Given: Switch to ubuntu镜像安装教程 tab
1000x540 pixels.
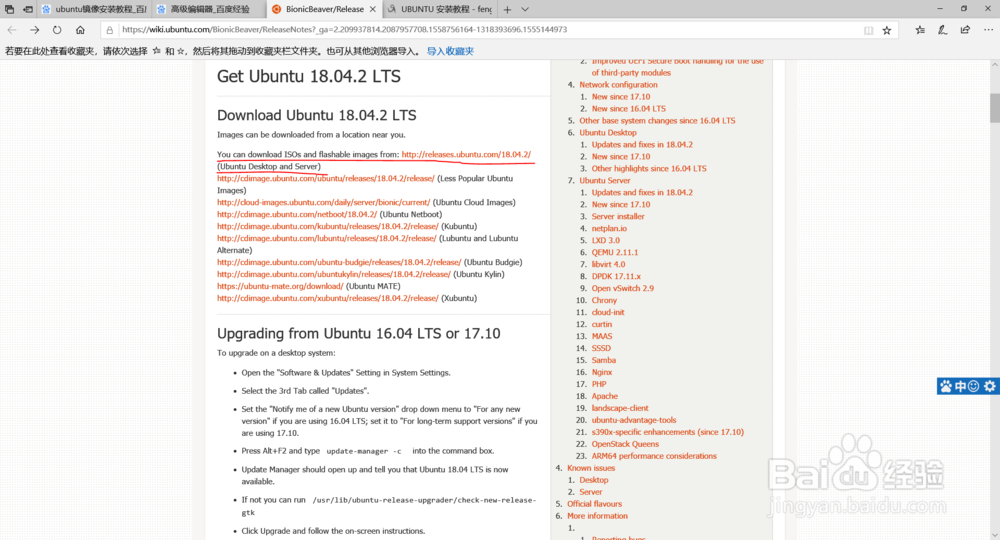Looking at the screenshot, I should pos(94,10).
